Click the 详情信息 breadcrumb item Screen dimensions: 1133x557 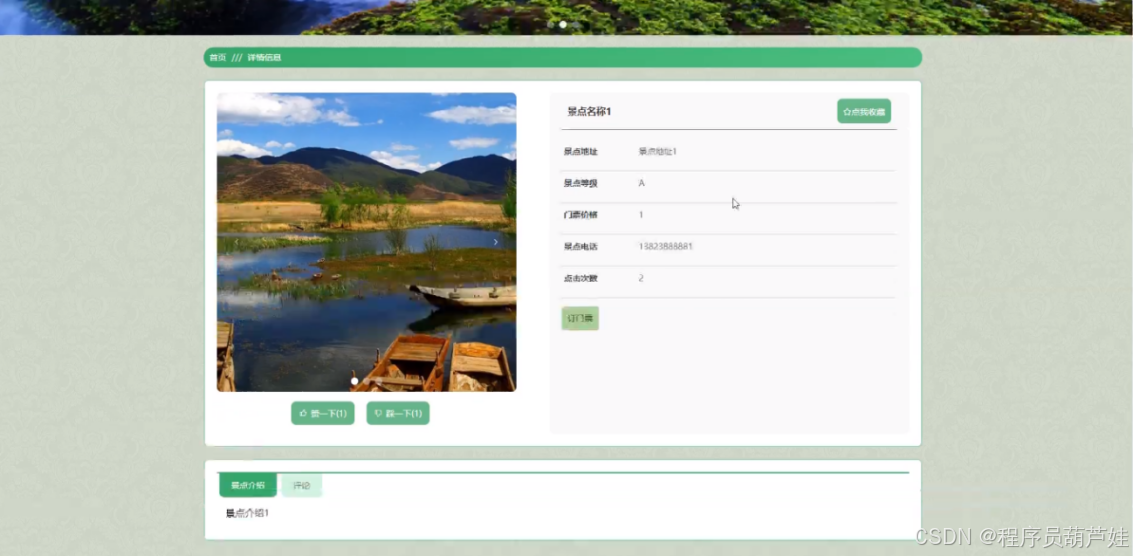tap(264, 58)
